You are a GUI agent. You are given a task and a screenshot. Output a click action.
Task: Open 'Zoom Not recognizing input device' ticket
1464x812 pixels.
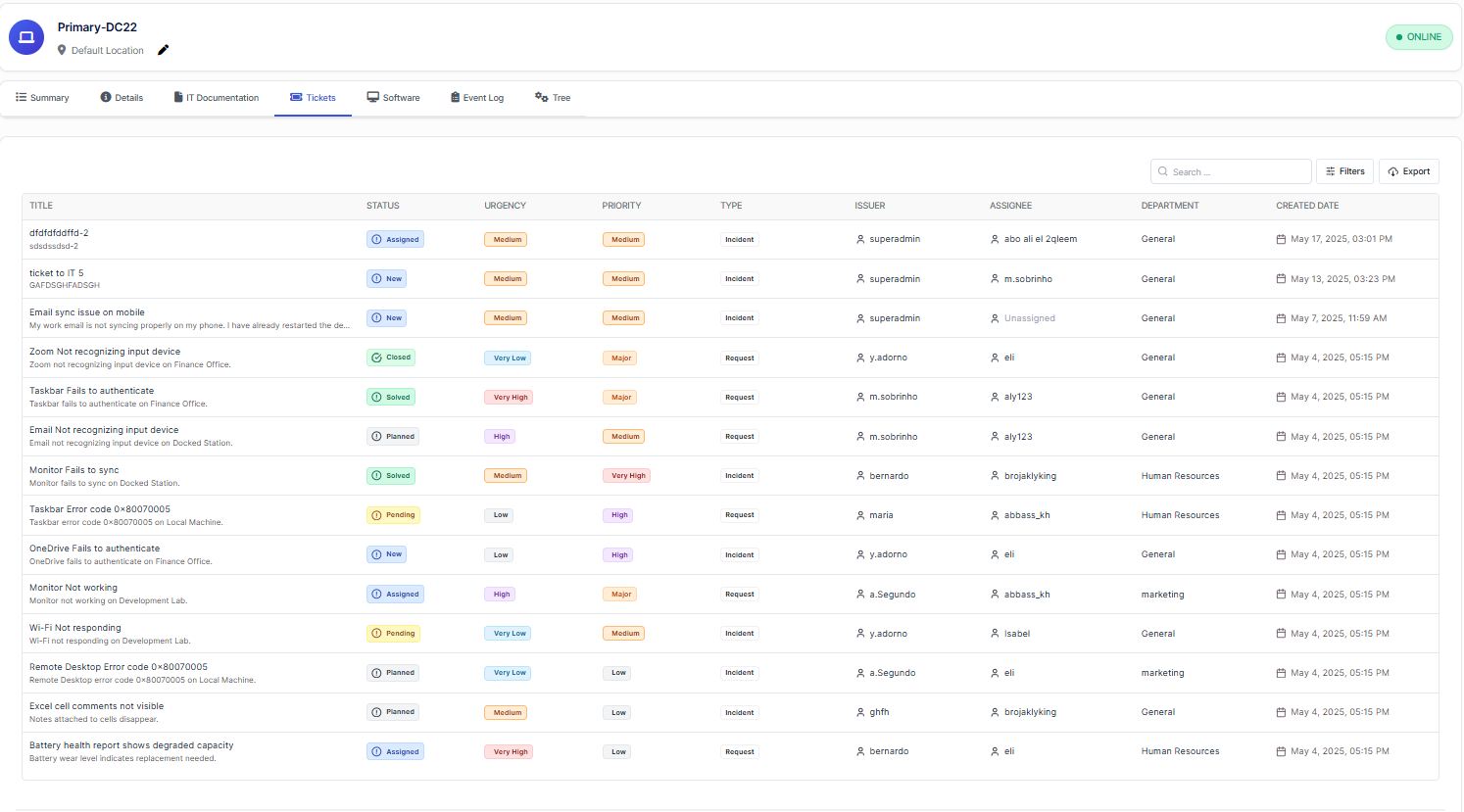[105, 352]
